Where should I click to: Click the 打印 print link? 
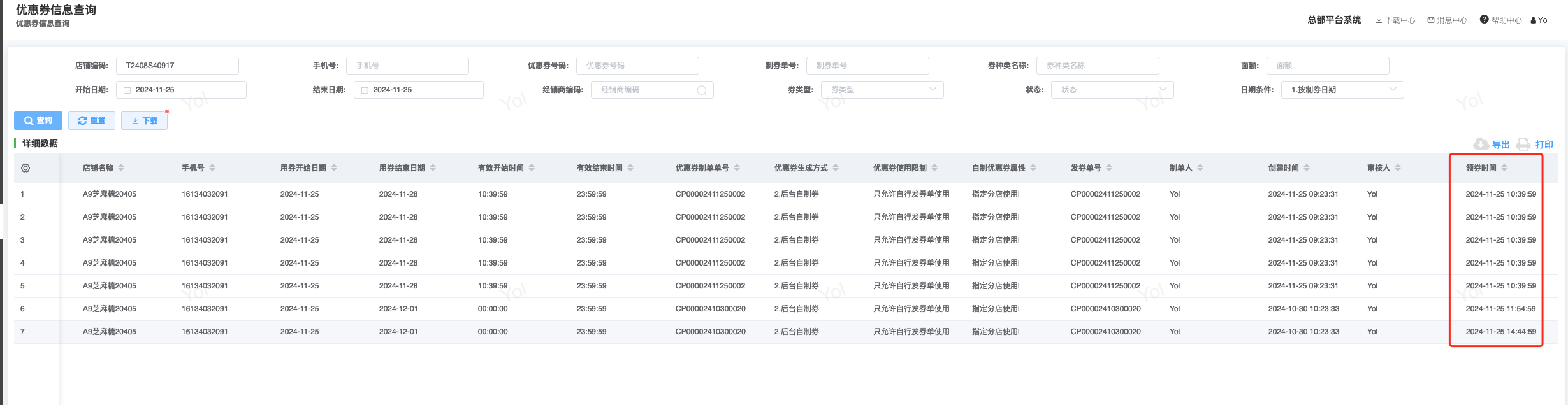pos(1544,145)
